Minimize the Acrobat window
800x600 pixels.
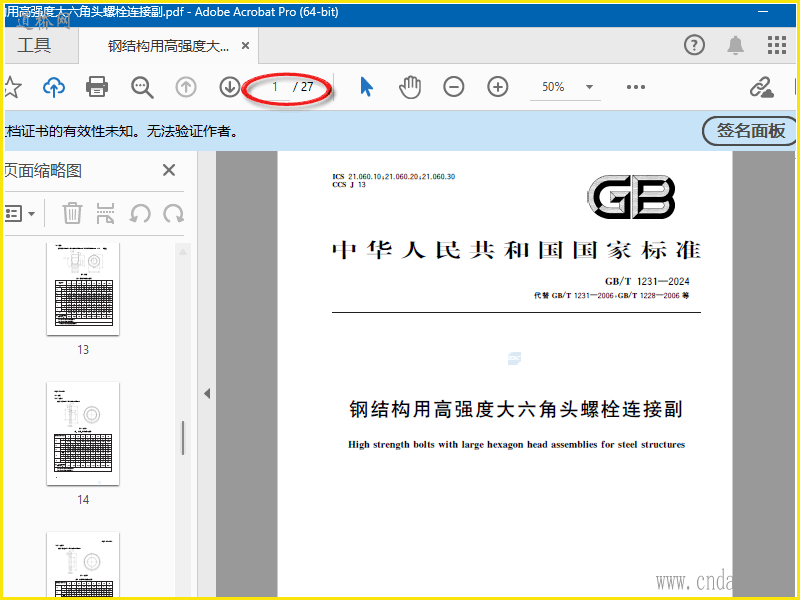[x=763, y=12]
